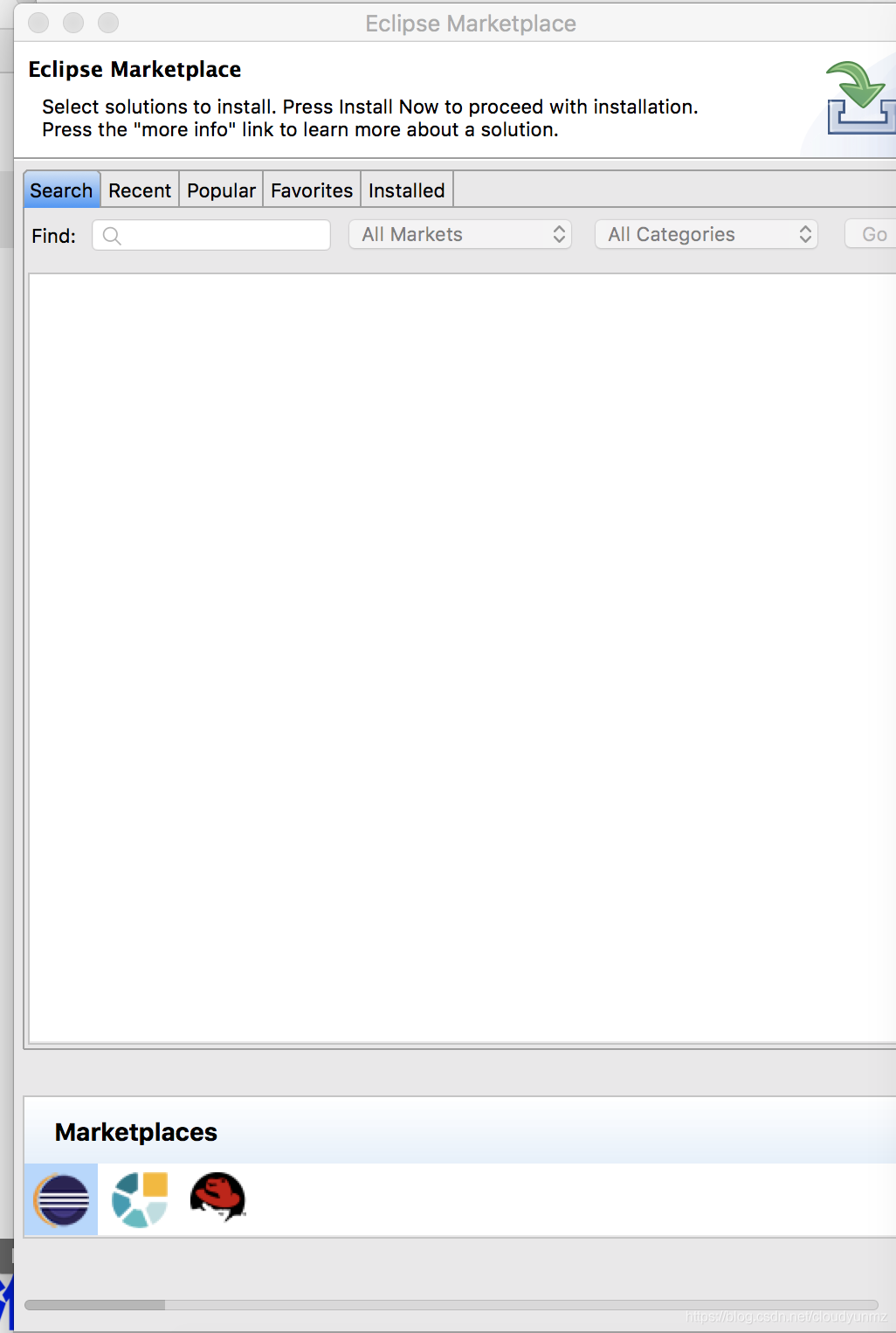Open the Red Hat marketplace icon
Image resolution: width=896 pixels, height=1333 pixels.
[x=218, y=1197]
